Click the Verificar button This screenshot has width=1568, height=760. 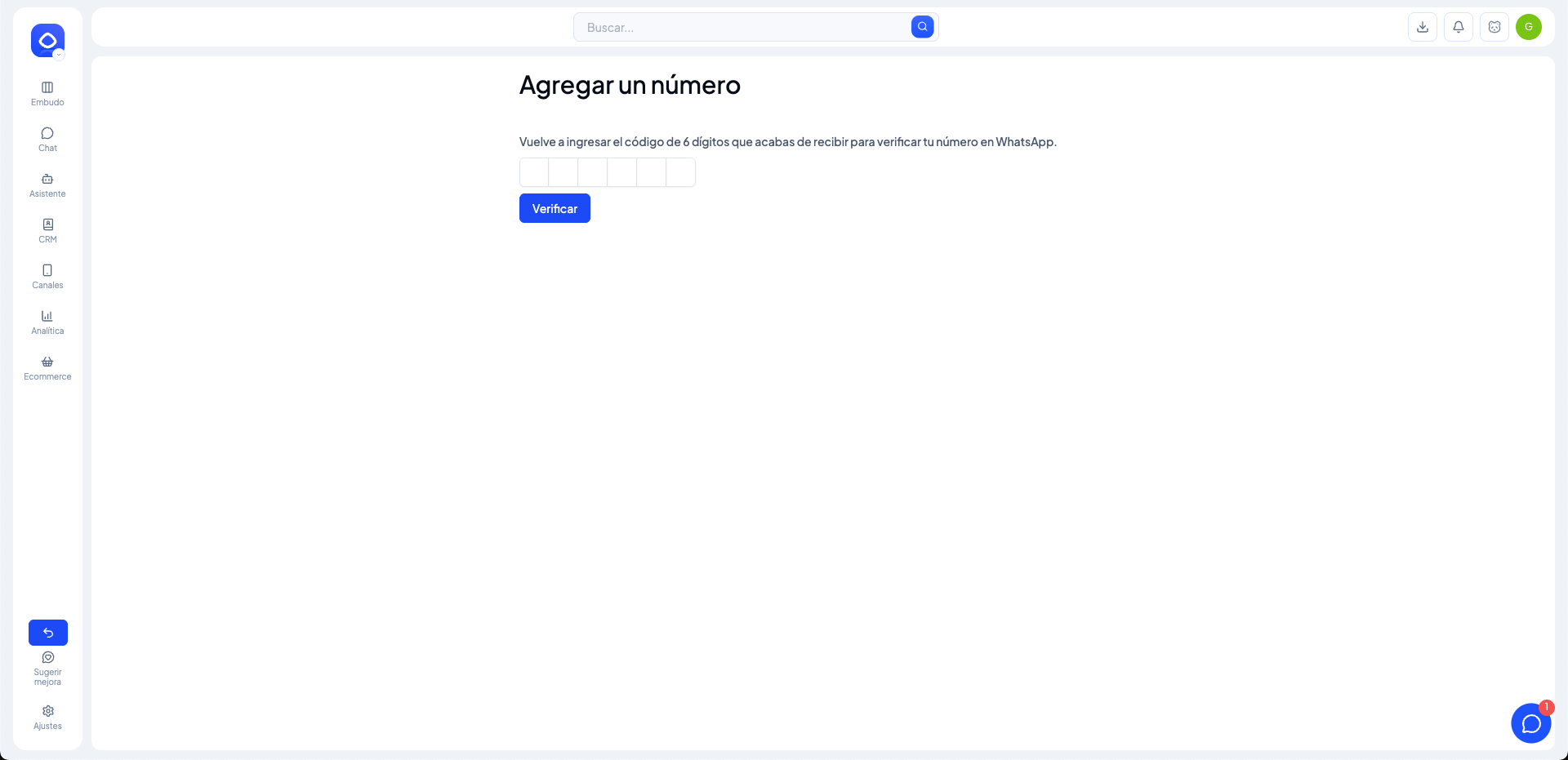coord(555,208)
